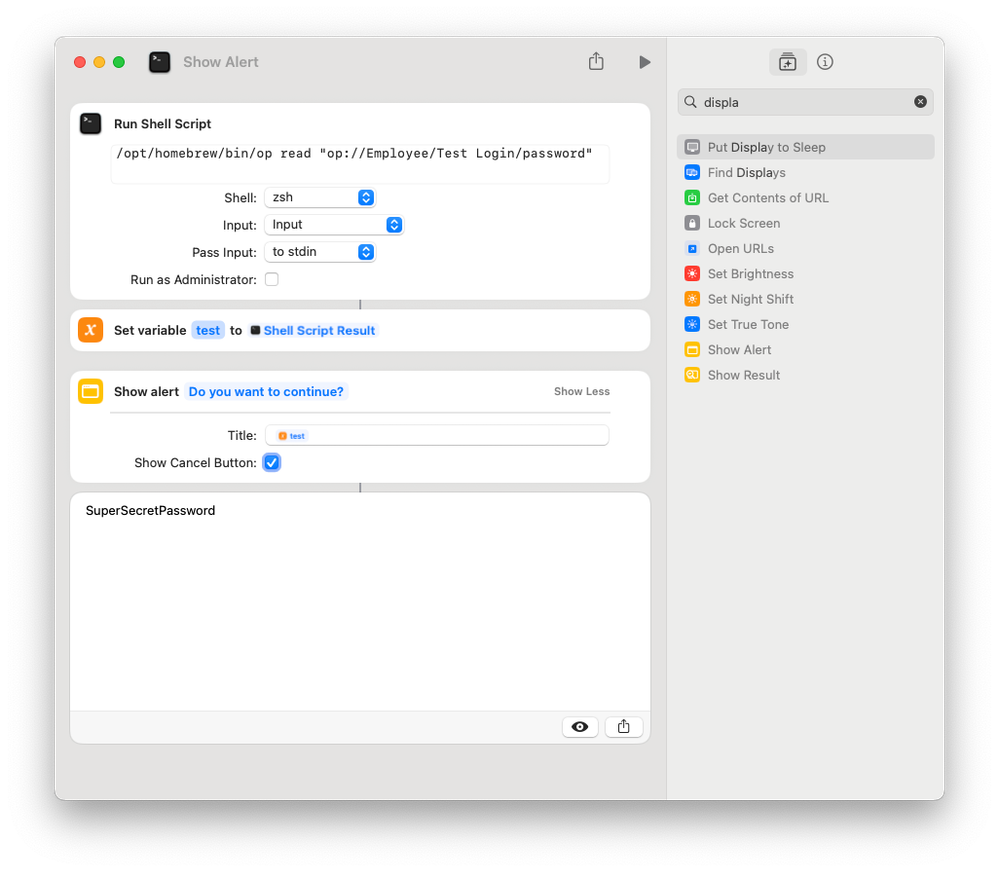
Task: Select Find Displays action
Action: tap(805, 173)
